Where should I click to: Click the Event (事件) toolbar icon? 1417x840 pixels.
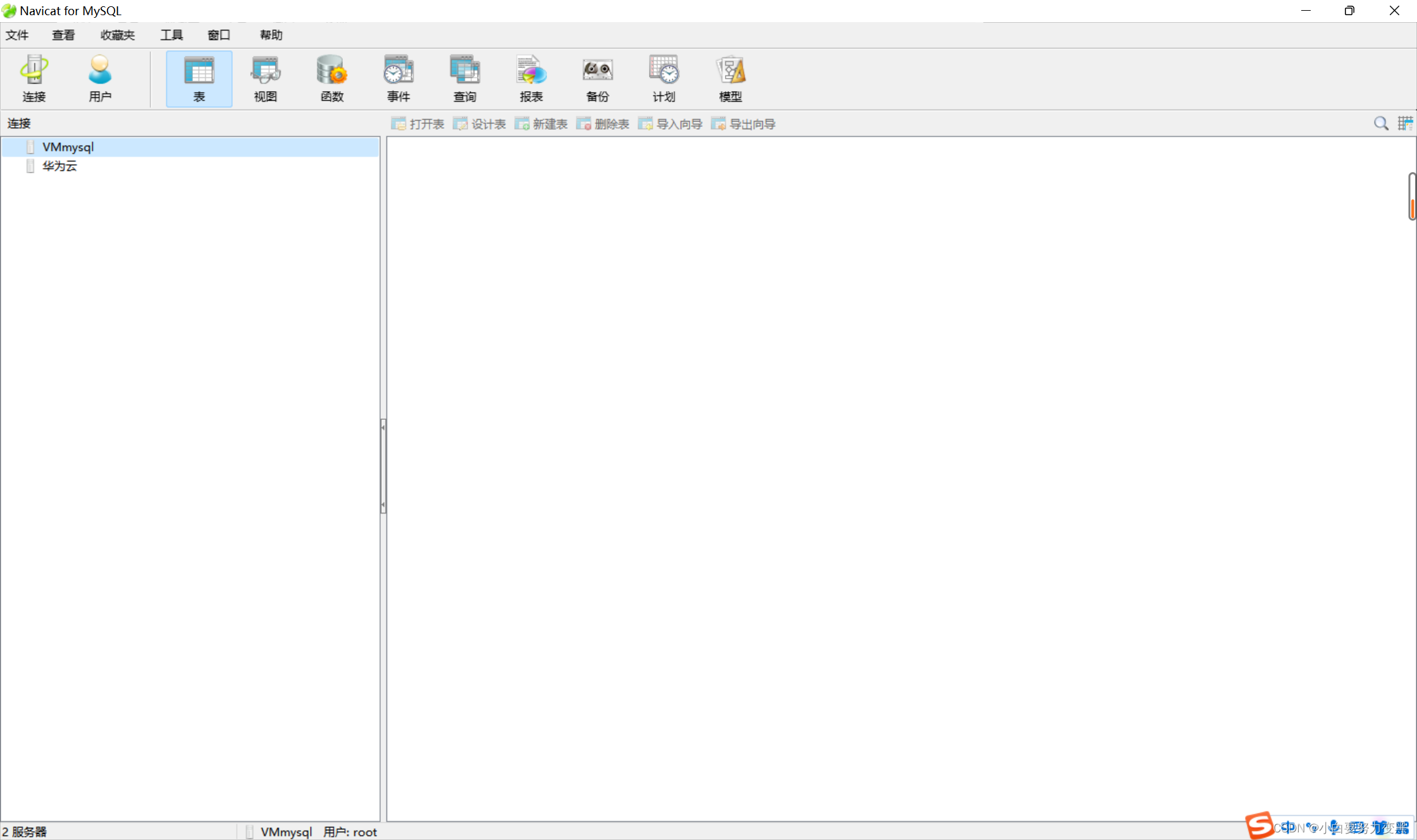pos(398,78)
